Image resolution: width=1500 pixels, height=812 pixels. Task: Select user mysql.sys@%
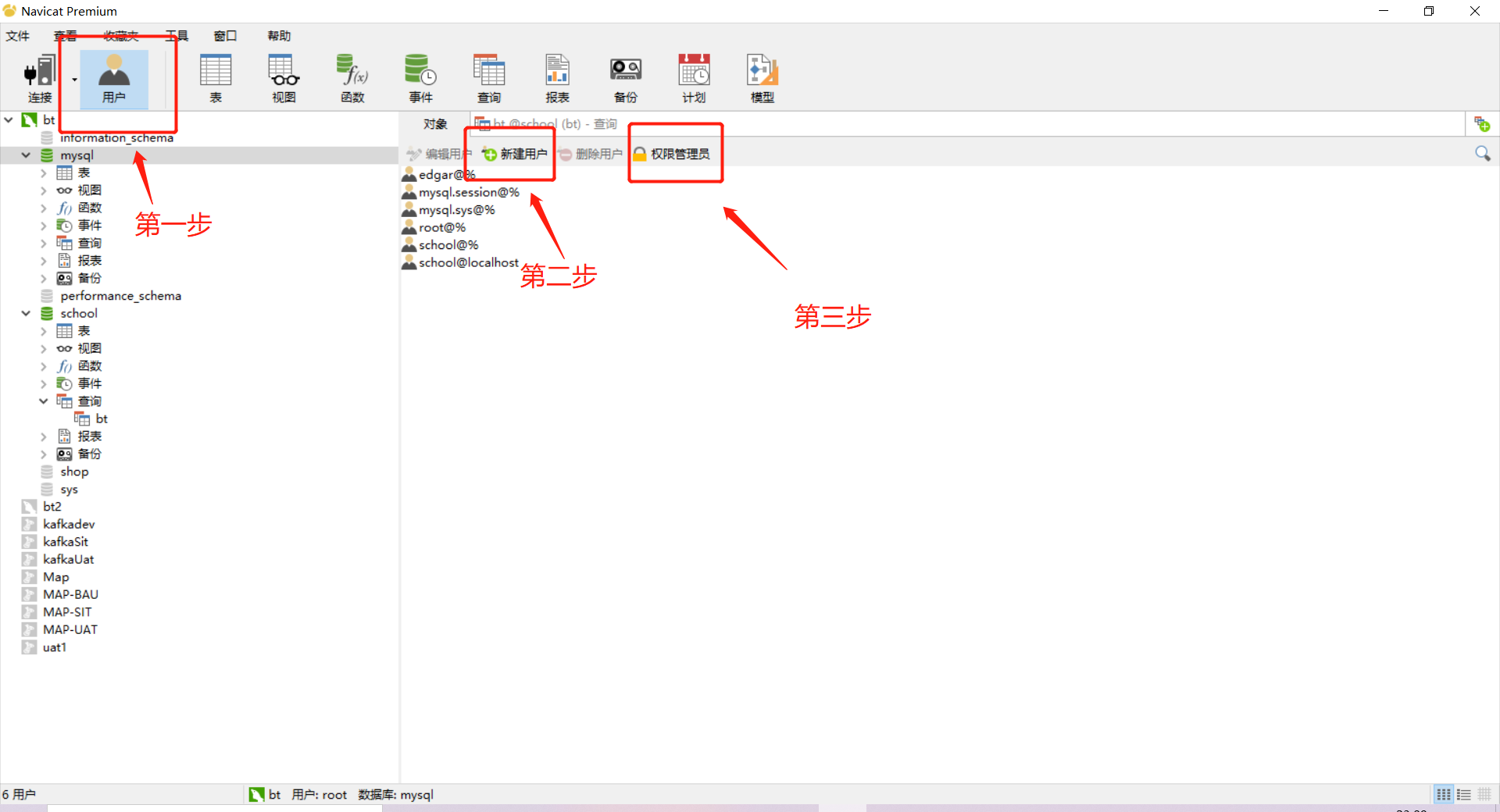[448, 210]
